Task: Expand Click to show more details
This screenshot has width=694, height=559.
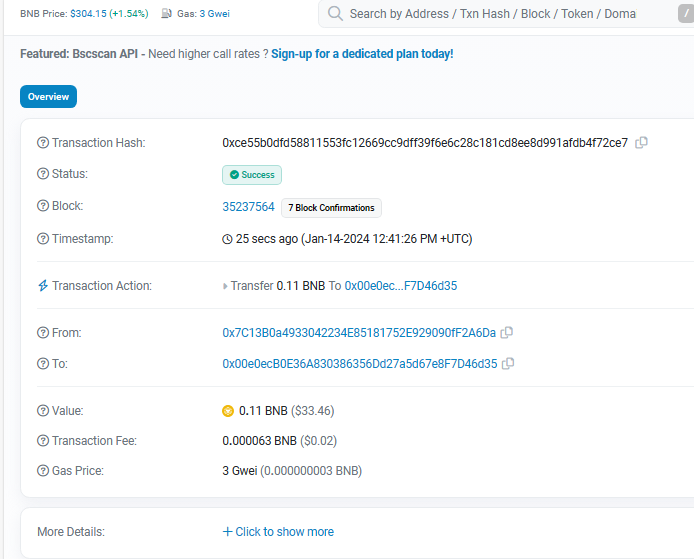Action: [278, 532]
